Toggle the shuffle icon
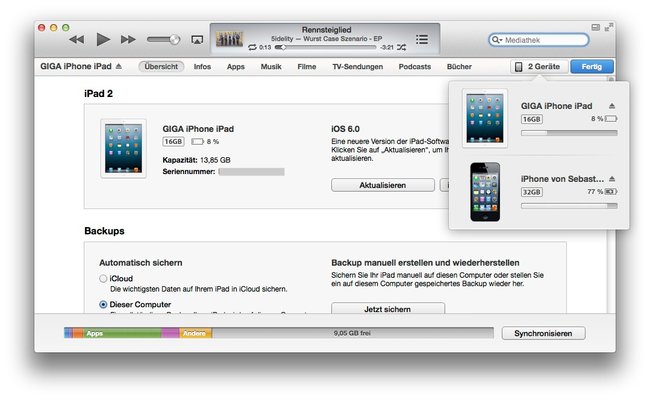Viewport: 650px width, 400px height. (401, 48)
